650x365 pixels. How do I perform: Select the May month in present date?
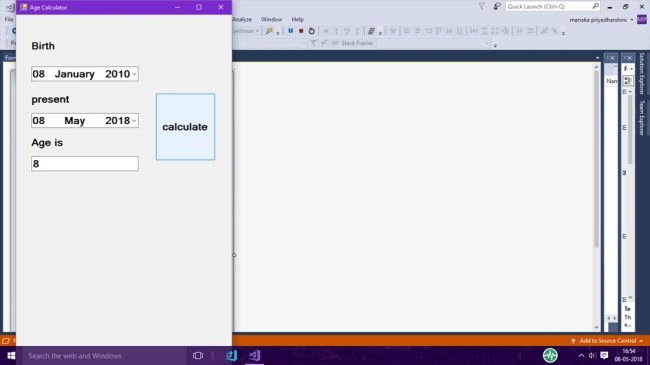tap(75, 121)
